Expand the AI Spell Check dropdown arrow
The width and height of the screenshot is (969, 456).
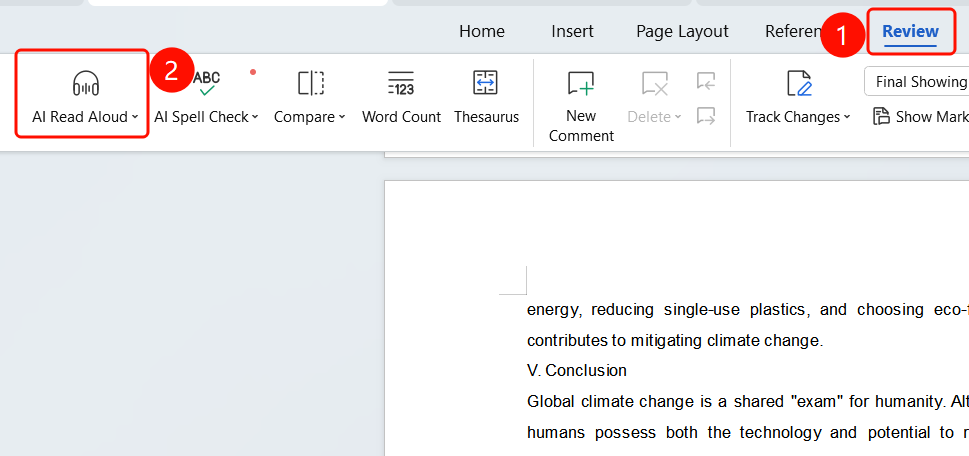(x=255, y=117)
